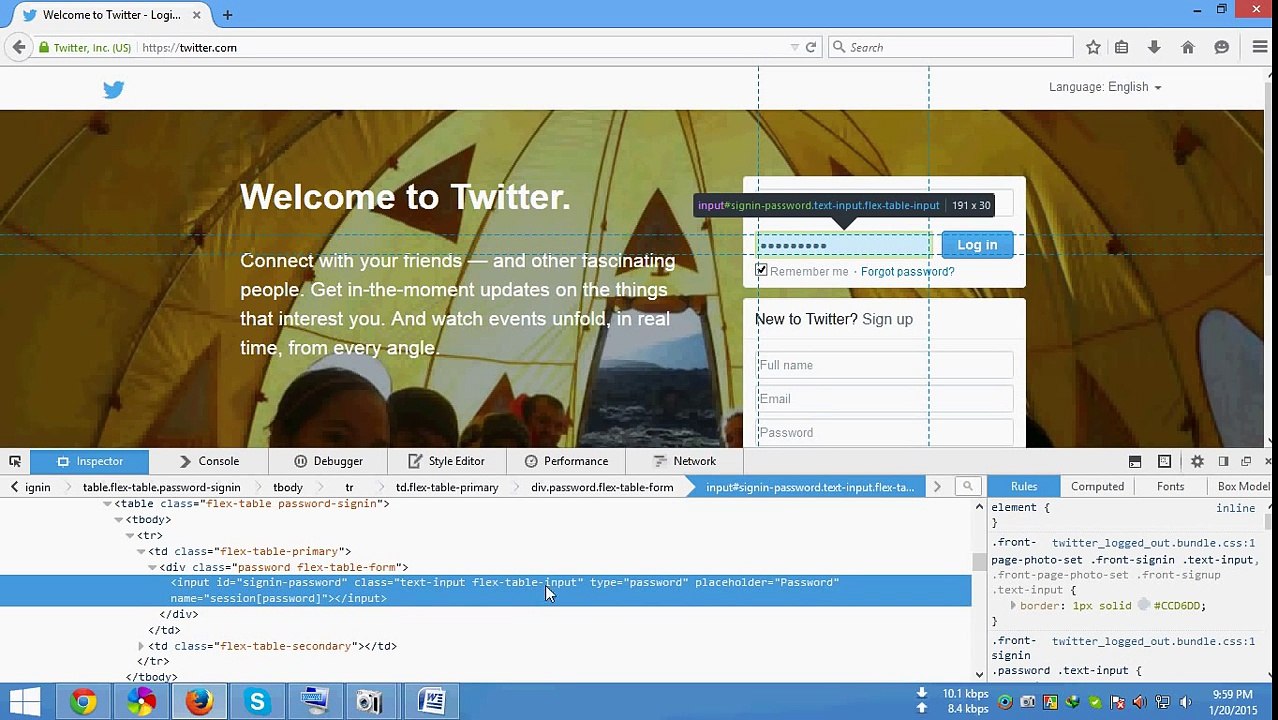Go back using browser back arrow

(x=19, y=47)
